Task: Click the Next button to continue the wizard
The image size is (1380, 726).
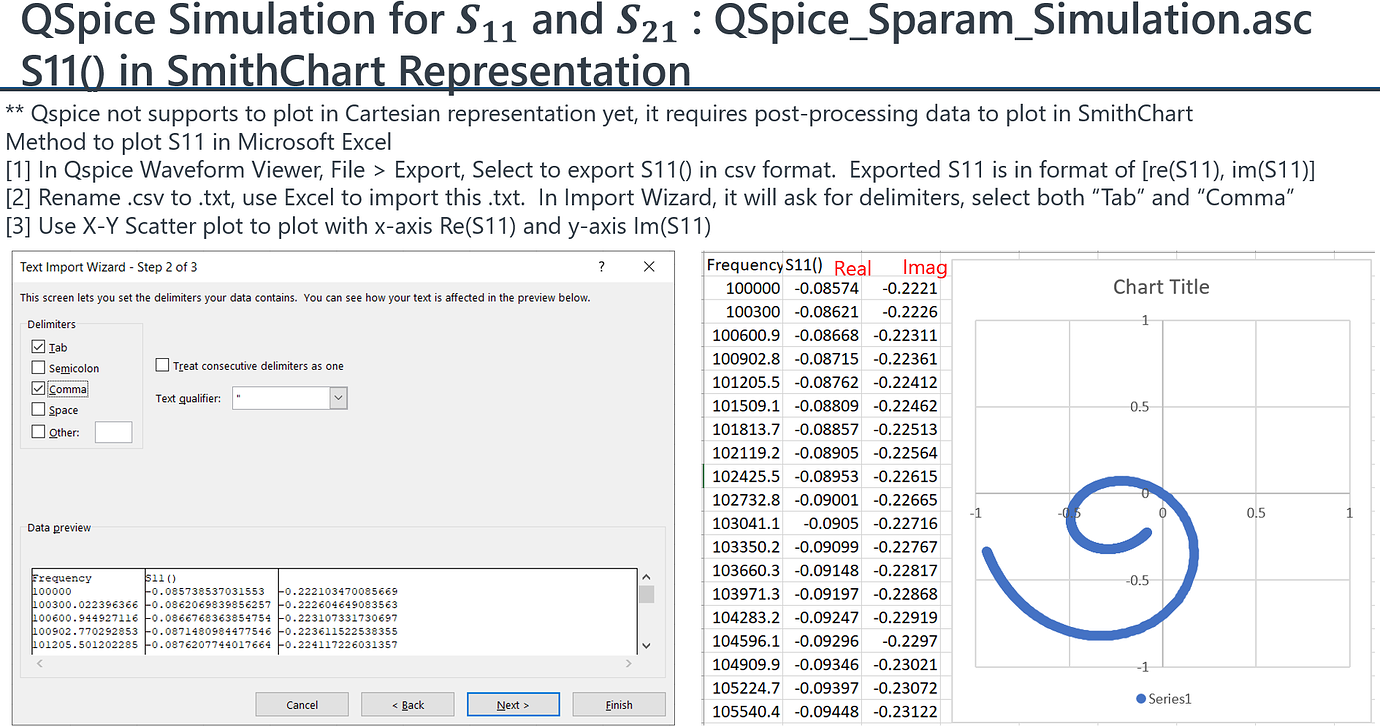Action: point(512,704)
